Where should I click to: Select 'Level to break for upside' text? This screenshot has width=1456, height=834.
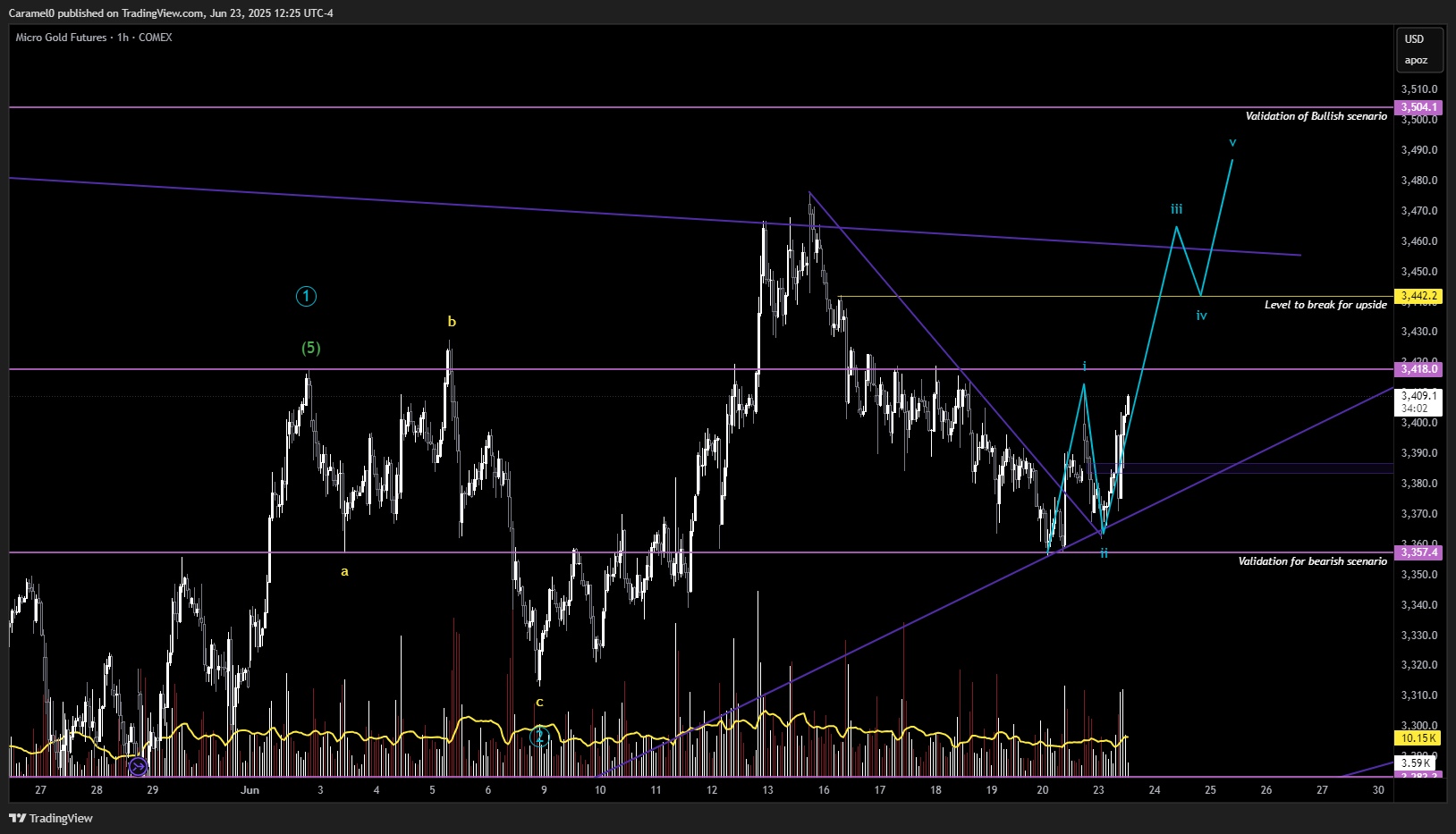[x=1325, y=305]
